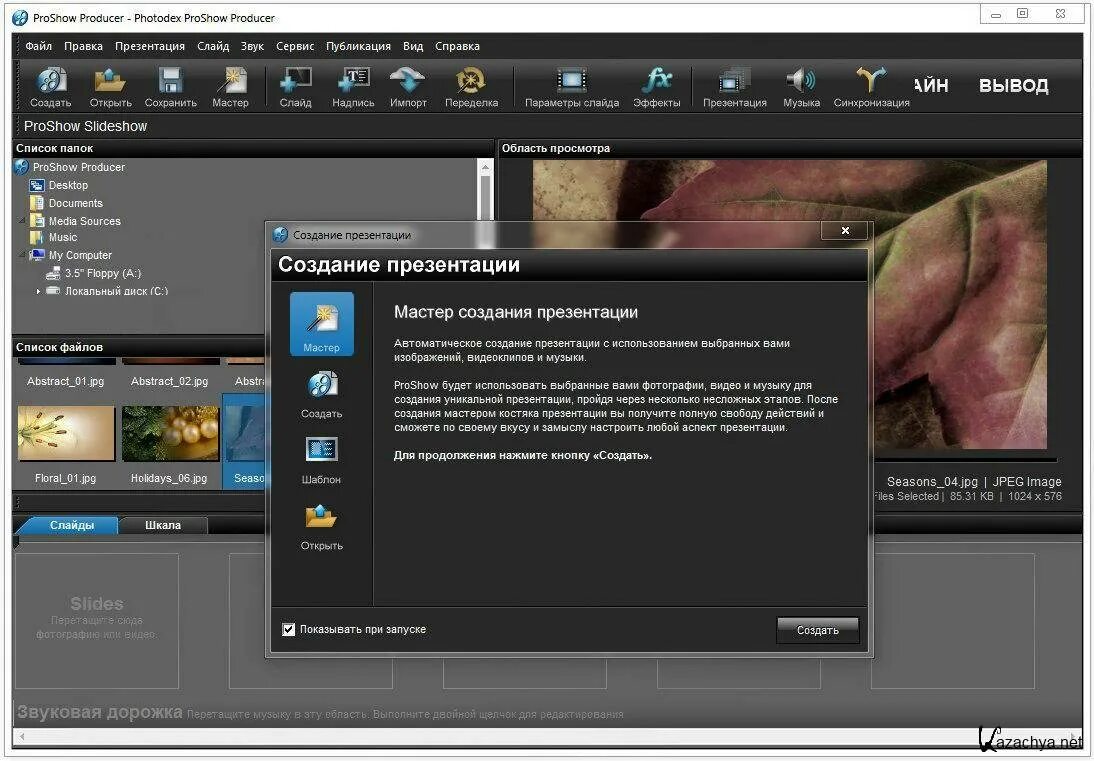Select the Desktop folder in the tree
Screen dimensions: 1094x761
pos(68,186)
